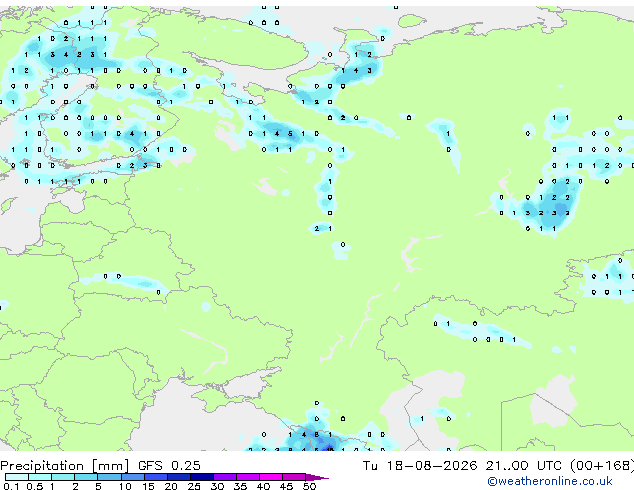Click the weatheronline.co.uk link

[550, 481]
